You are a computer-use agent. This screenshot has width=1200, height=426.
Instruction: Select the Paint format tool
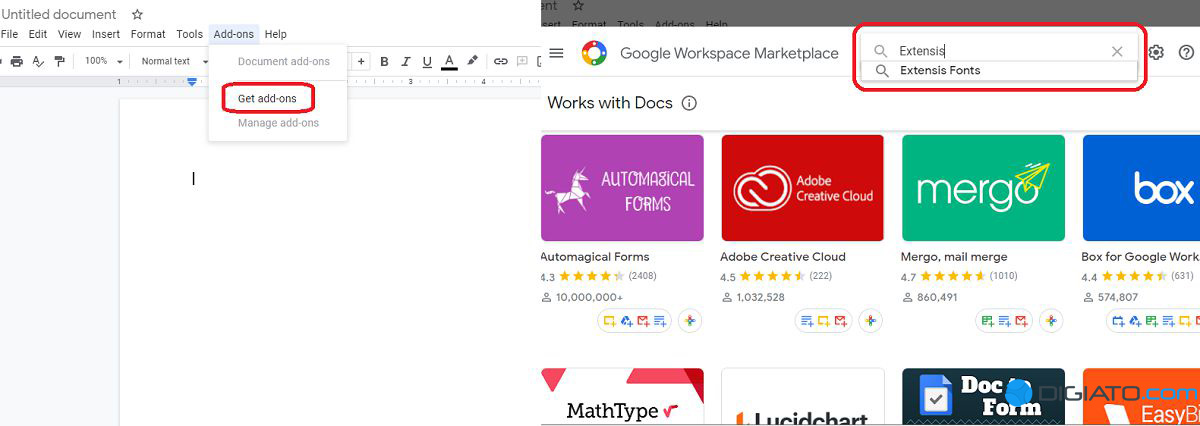[x=60, y=61]
